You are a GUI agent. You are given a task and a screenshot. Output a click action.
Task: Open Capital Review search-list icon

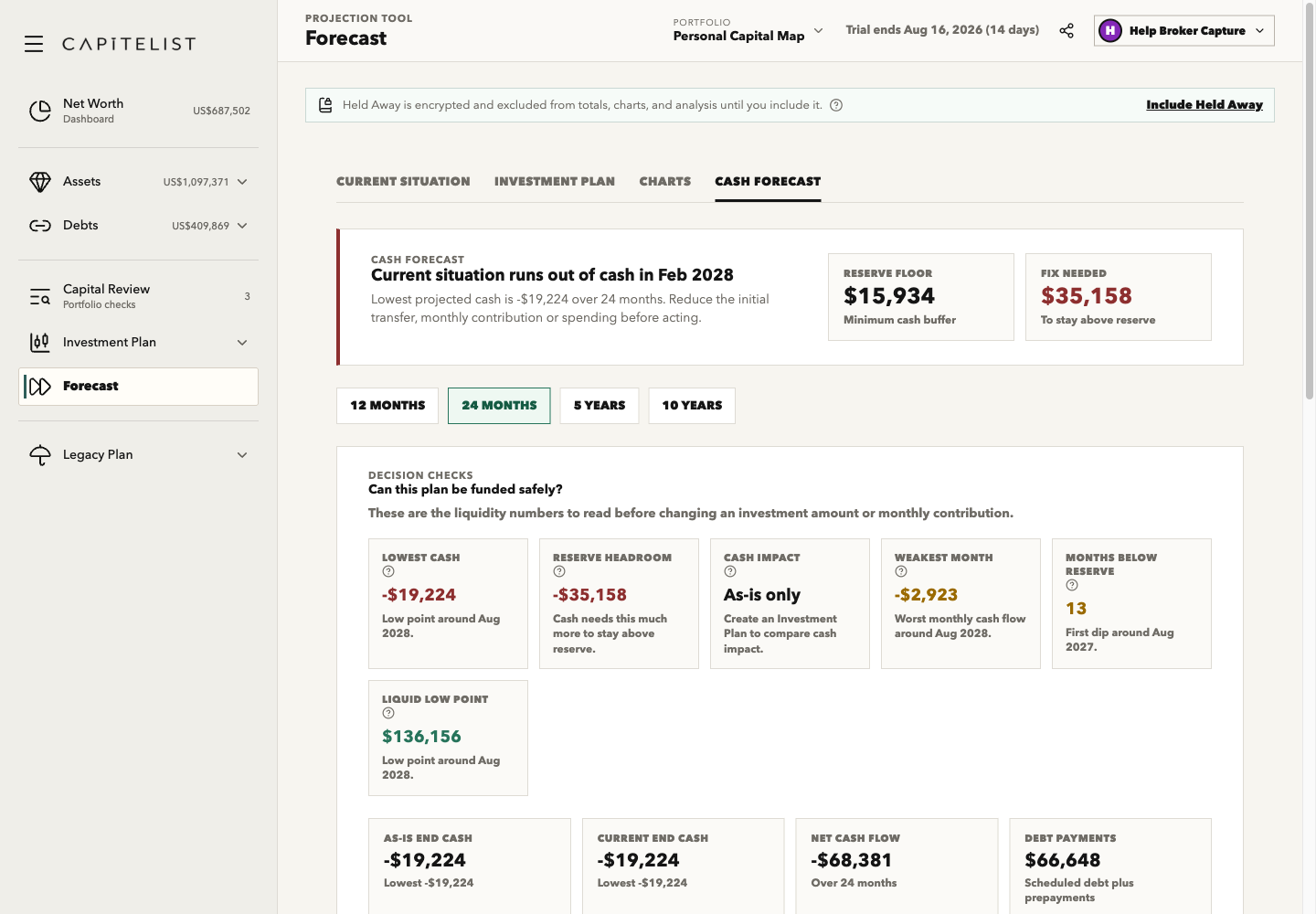[x=40, y=296]
